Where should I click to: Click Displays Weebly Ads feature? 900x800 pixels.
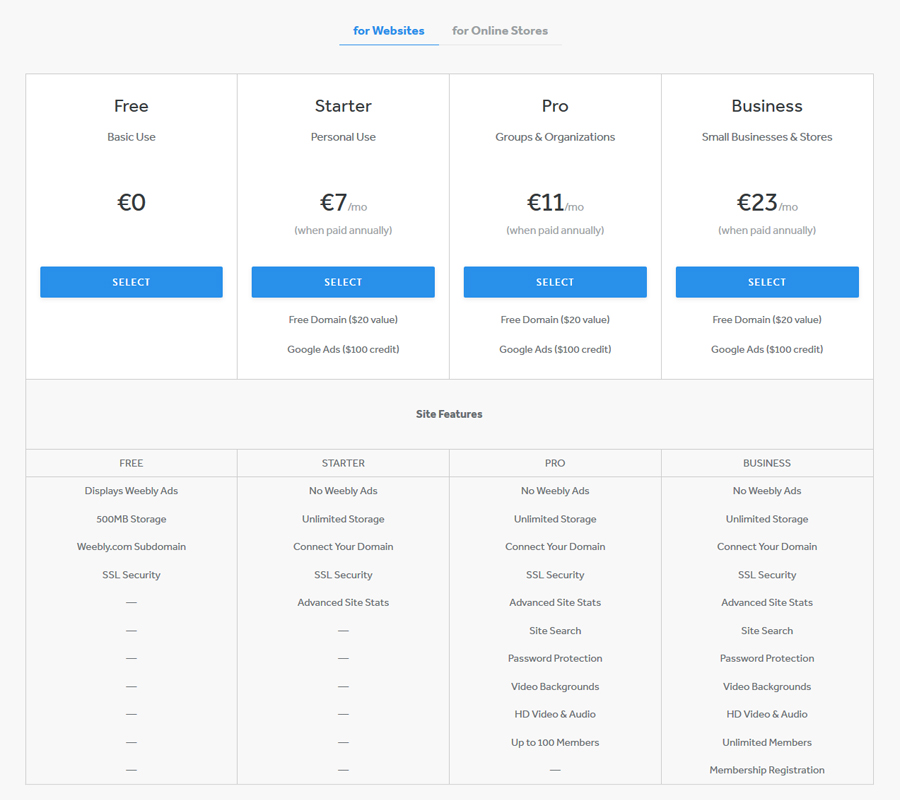pyautogui.click(x=131, y=491)
